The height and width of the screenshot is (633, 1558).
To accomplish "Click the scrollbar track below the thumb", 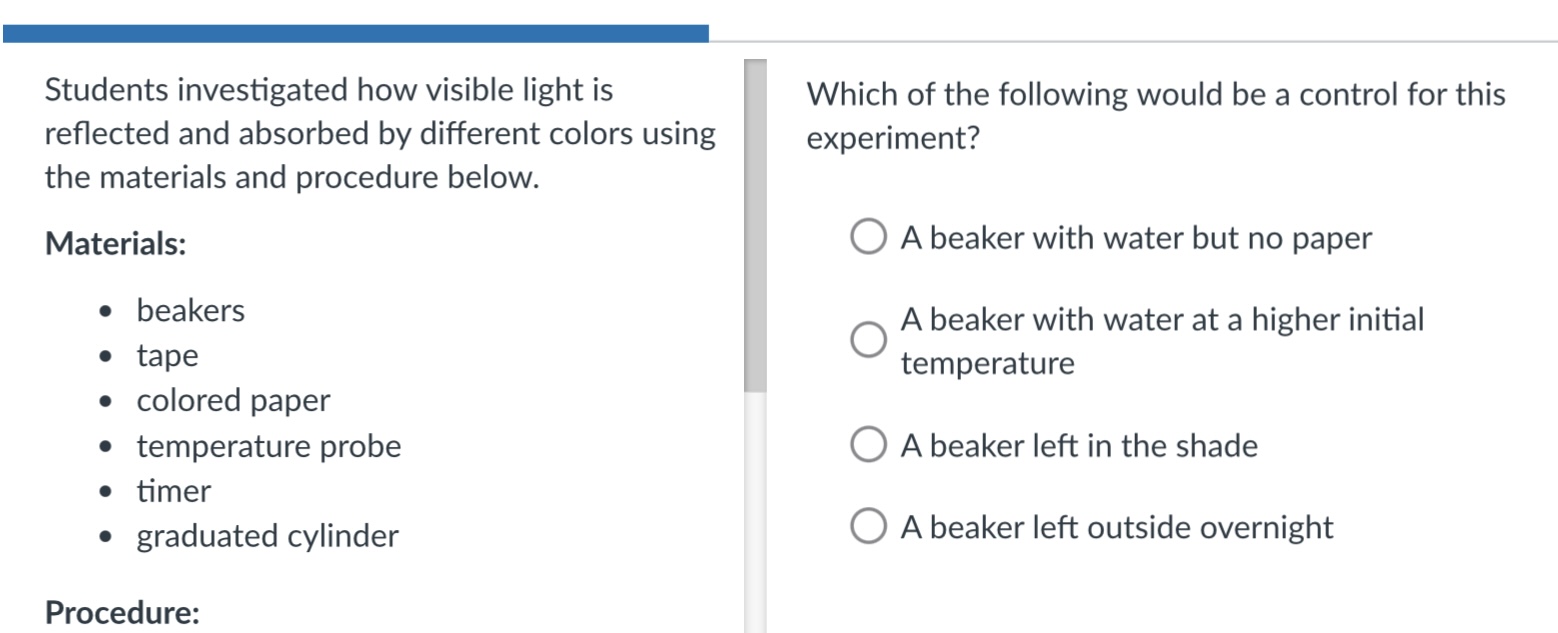I will (755, 512).
